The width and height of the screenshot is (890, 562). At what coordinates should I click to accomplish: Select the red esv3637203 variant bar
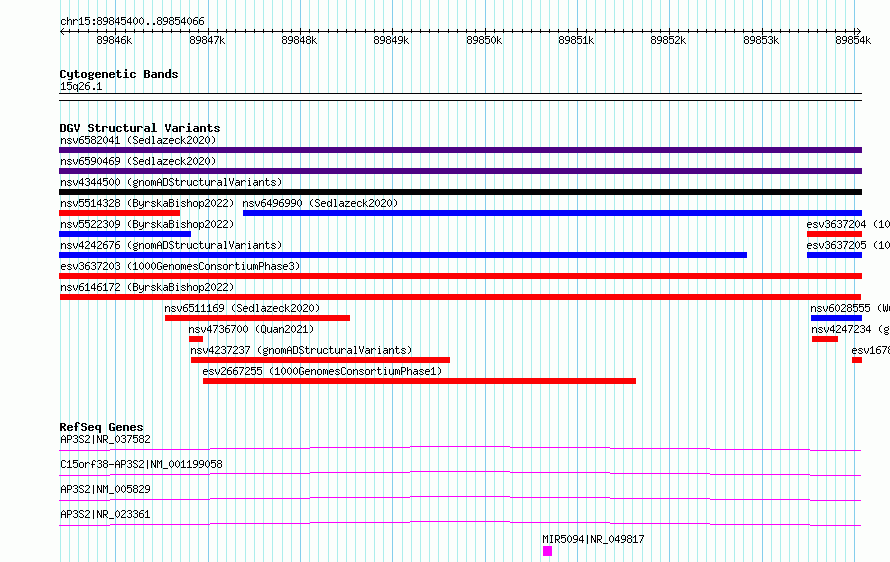point(460,276)
